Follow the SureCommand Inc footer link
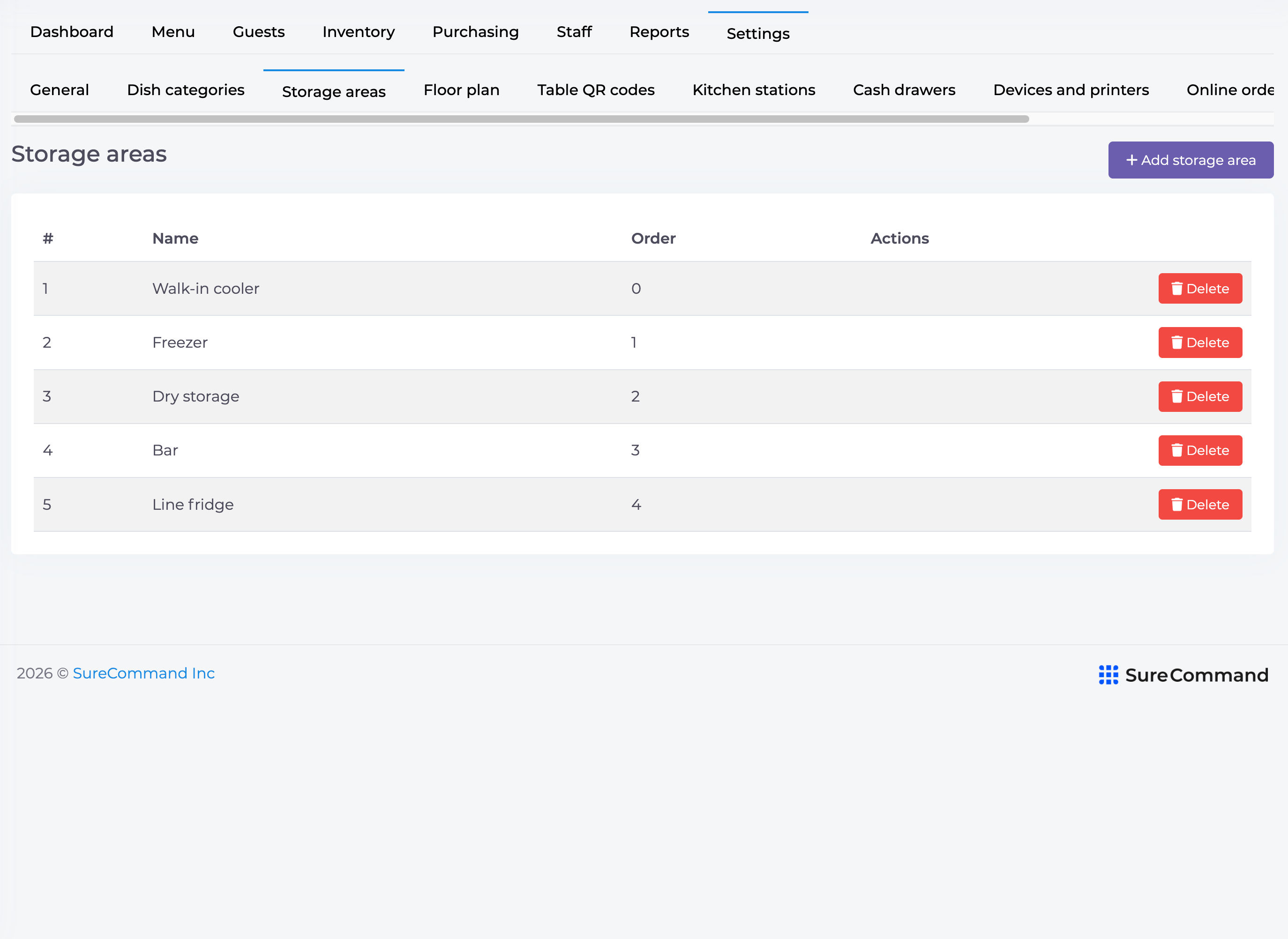Viewport: 1288px width, 939px height. pos(144,673)
